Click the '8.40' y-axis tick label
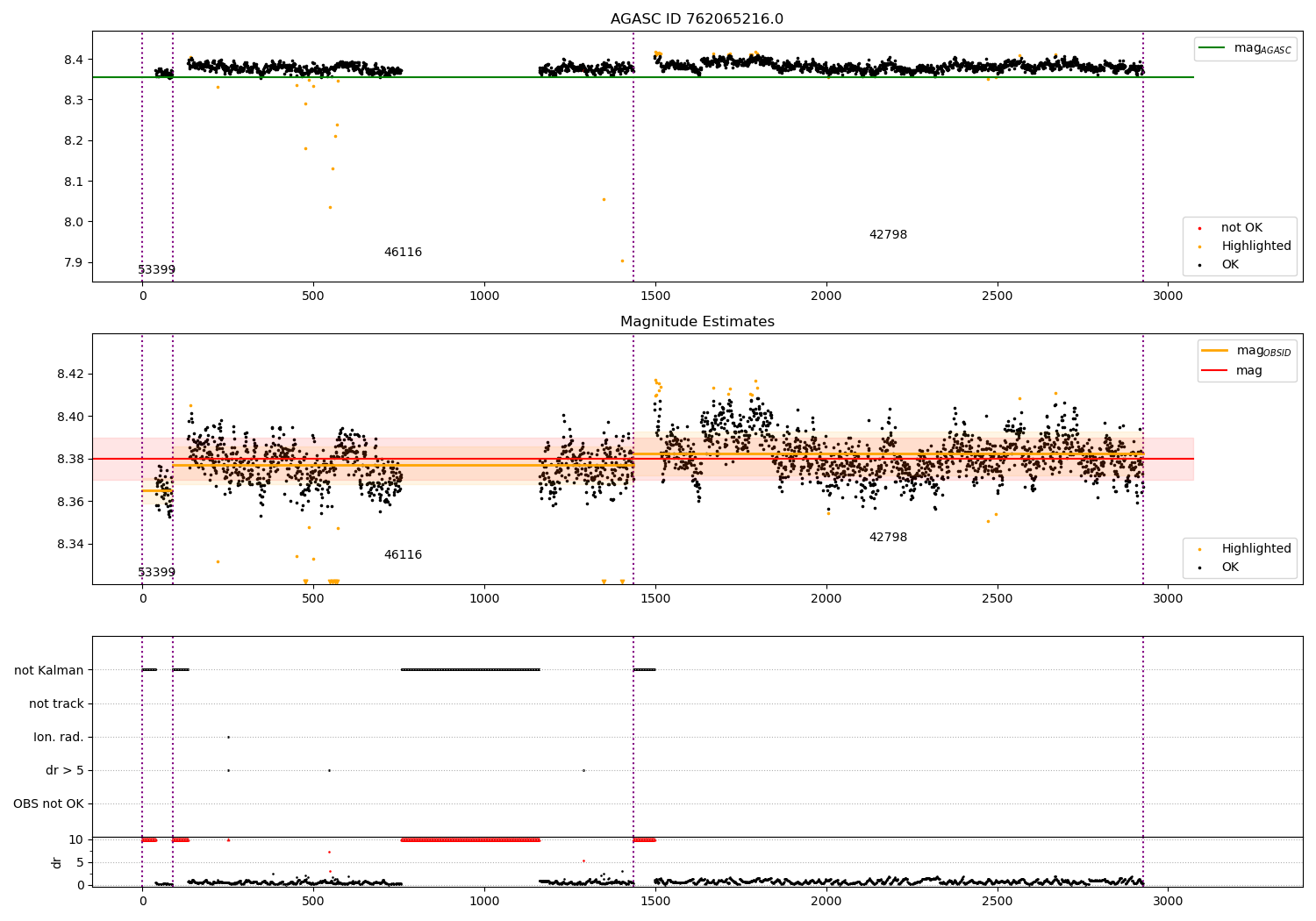 pyautogui.click(x=70, y=417)
